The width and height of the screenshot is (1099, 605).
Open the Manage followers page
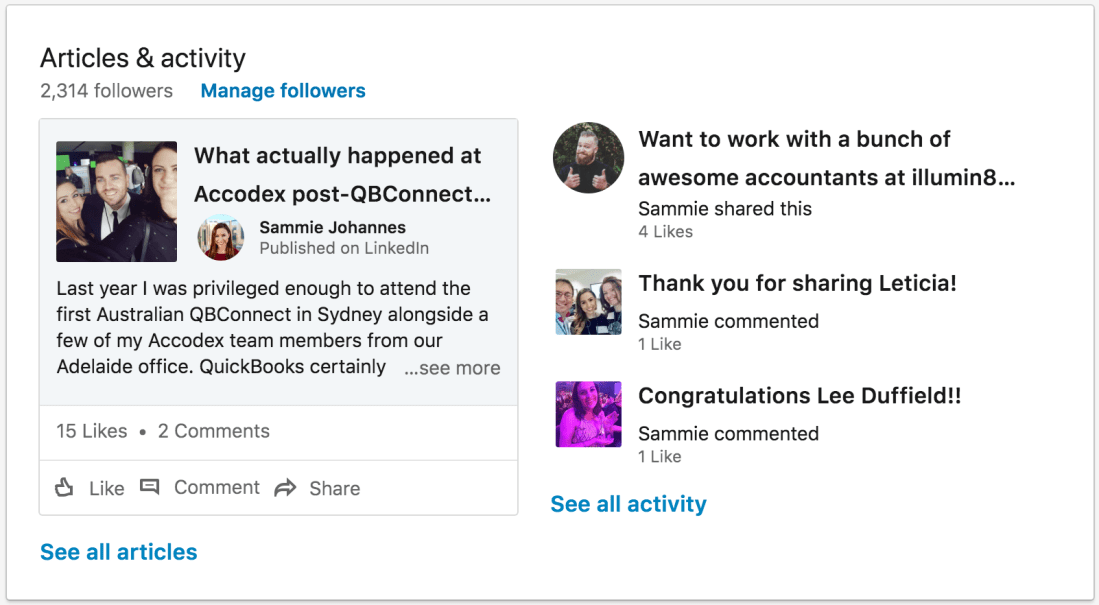[x=283, y=90]
